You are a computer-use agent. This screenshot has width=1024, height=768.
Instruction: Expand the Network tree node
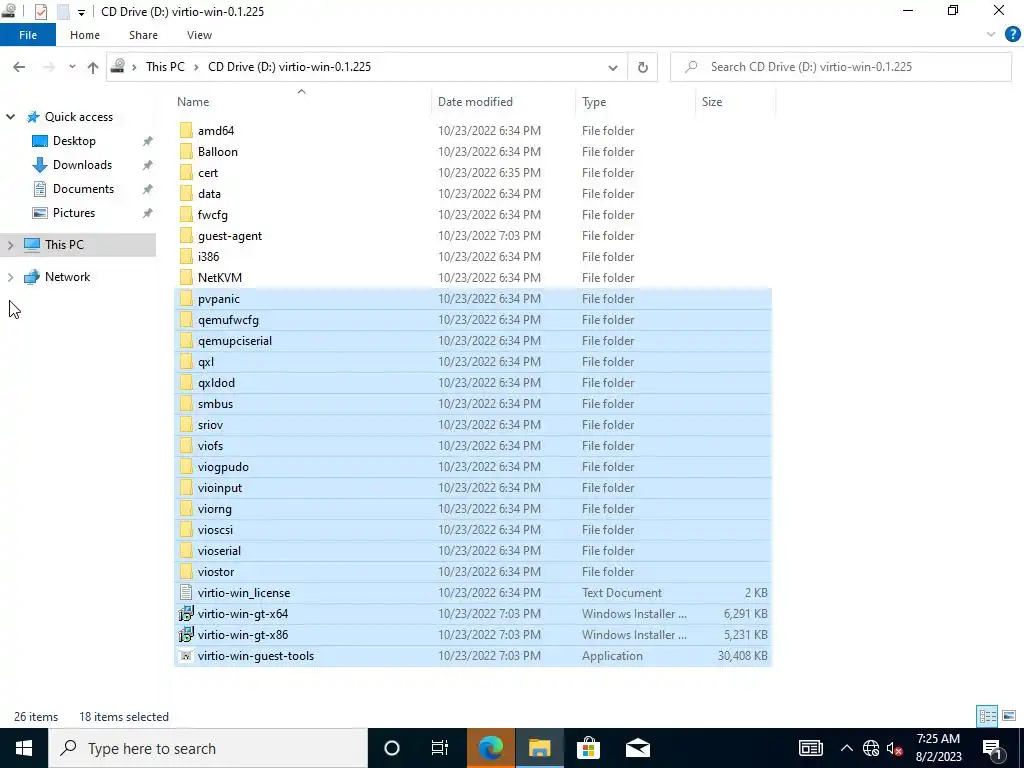[x=10, y=277]
